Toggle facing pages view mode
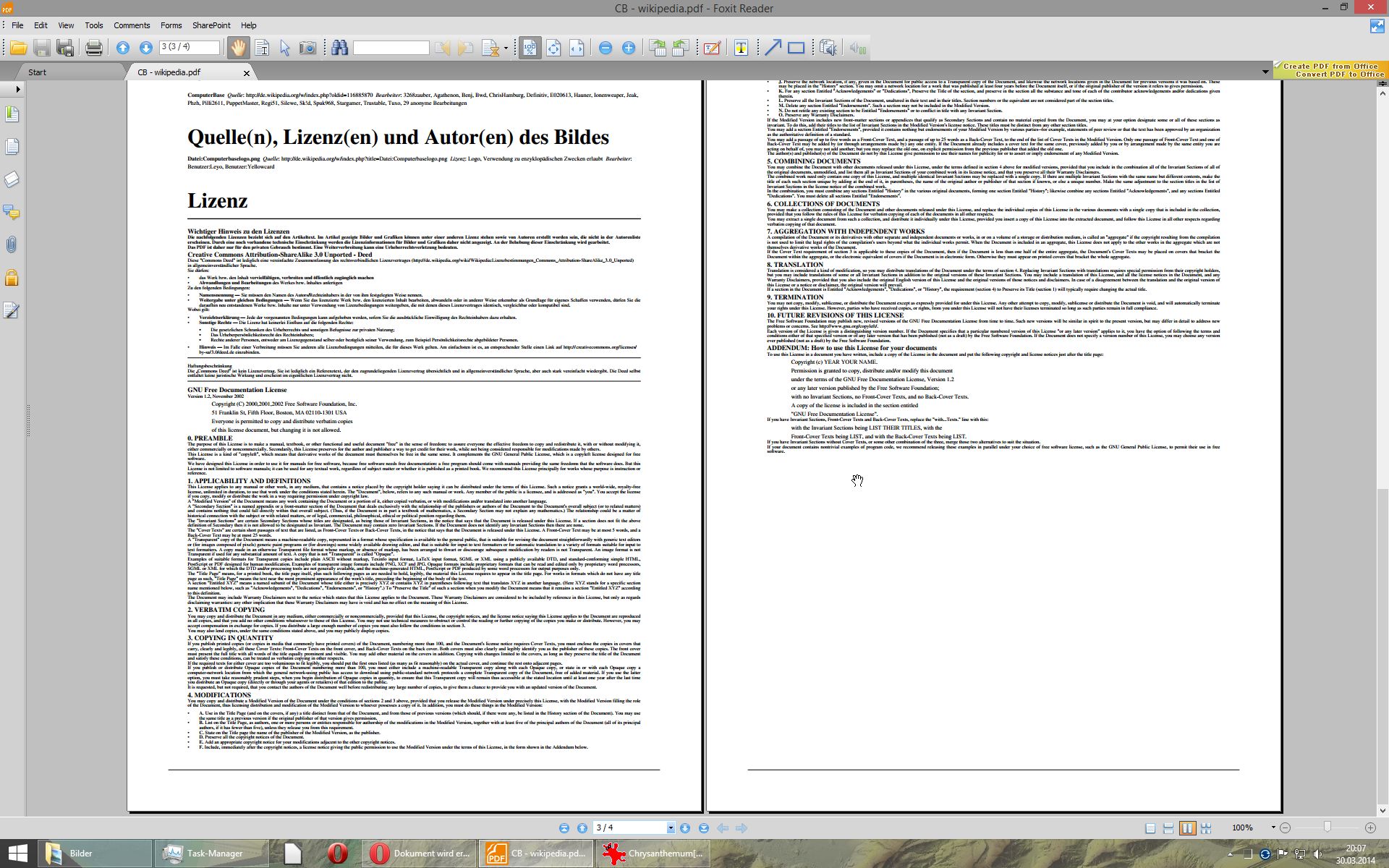The height and width of the screenshot is (868, 1389). pyautogui.click(x=1187, y=828)
